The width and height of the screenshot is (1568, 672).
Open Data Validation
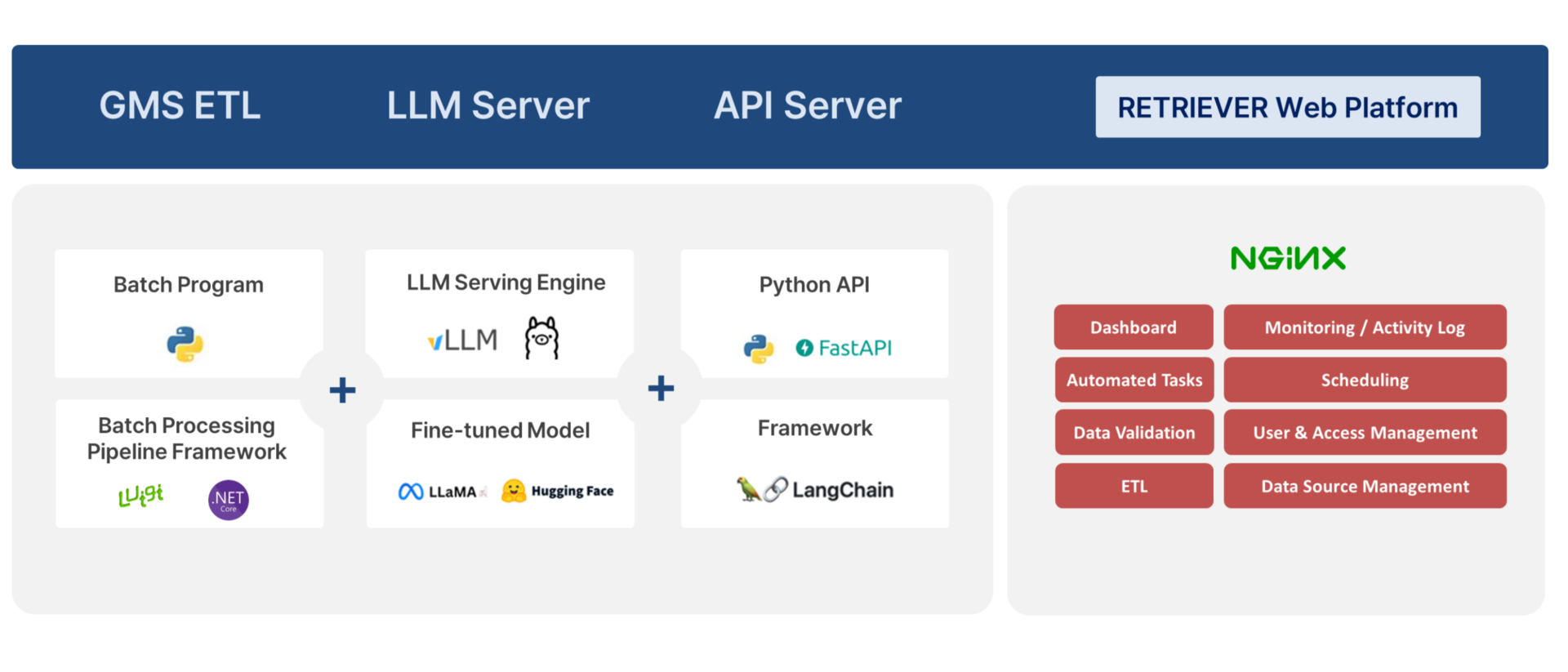coord(1134,433)
